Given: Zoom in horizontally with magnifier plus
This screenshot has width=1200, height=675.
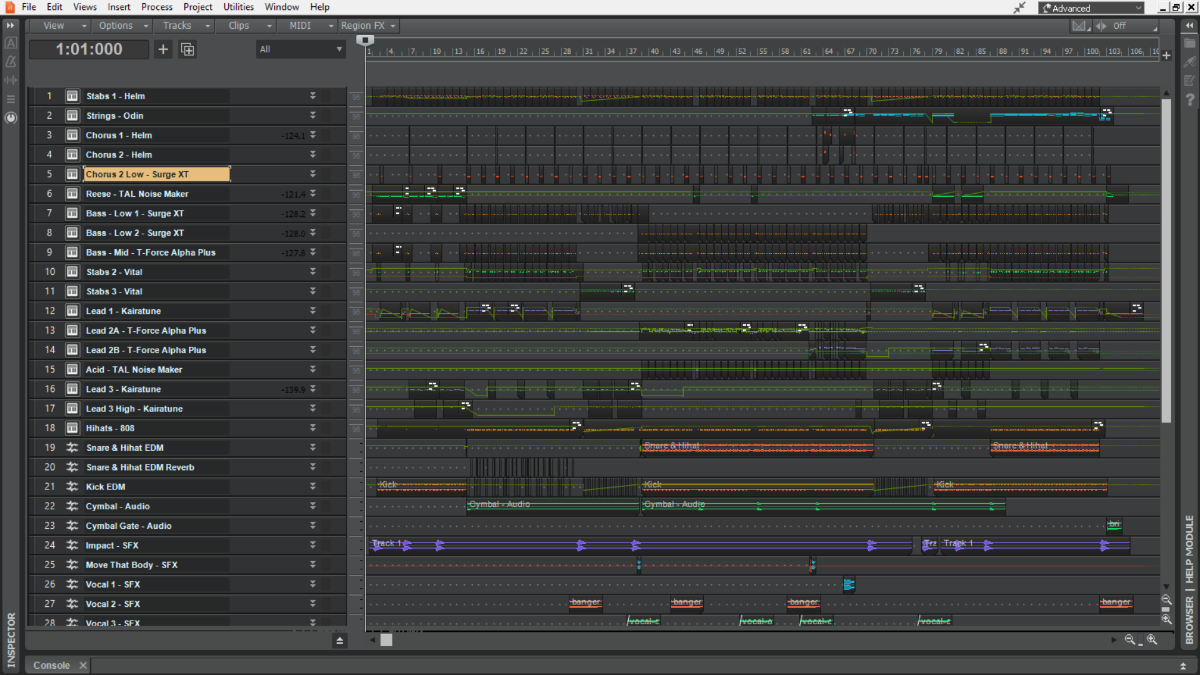Looking at the screenshot, I should click(1152, 640).
